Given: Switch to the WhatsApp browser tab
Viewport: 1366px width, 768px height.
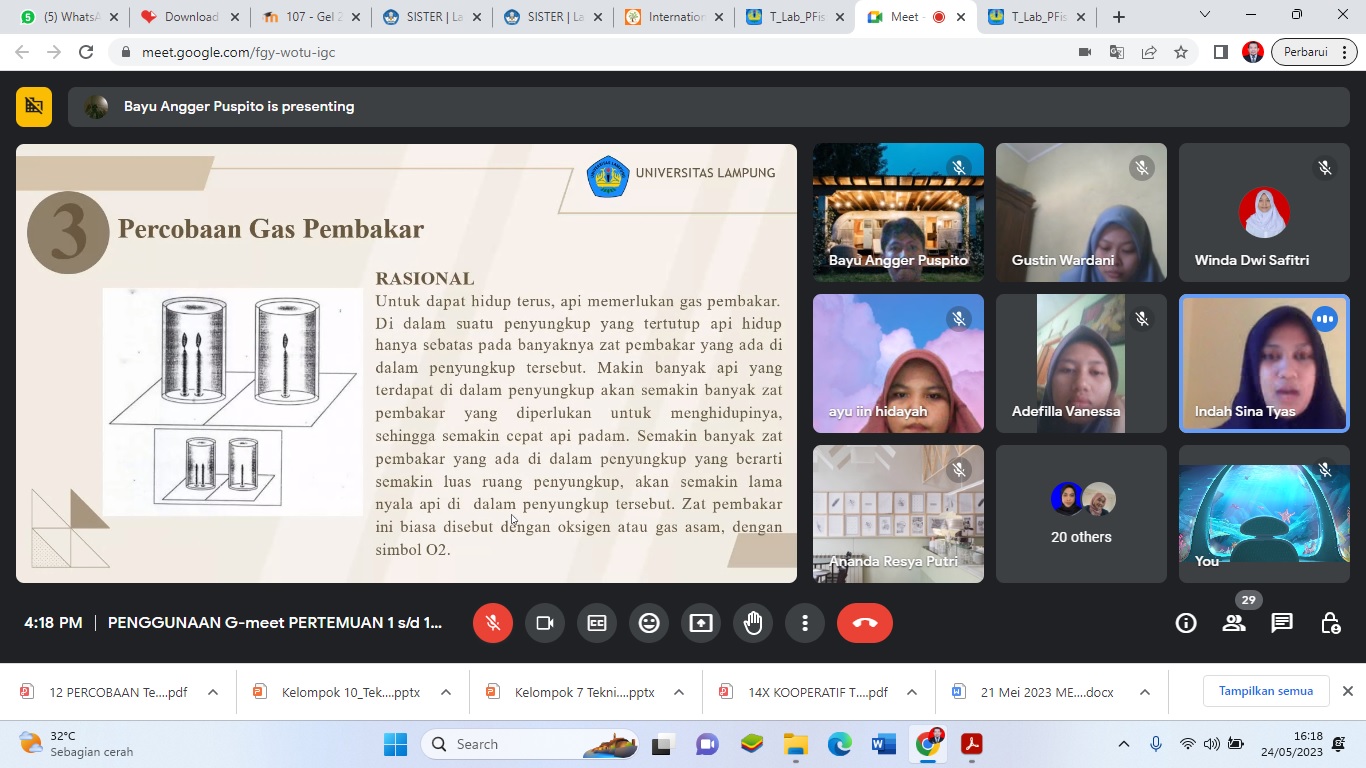Looking at the screenshot, I should [65, 17].
